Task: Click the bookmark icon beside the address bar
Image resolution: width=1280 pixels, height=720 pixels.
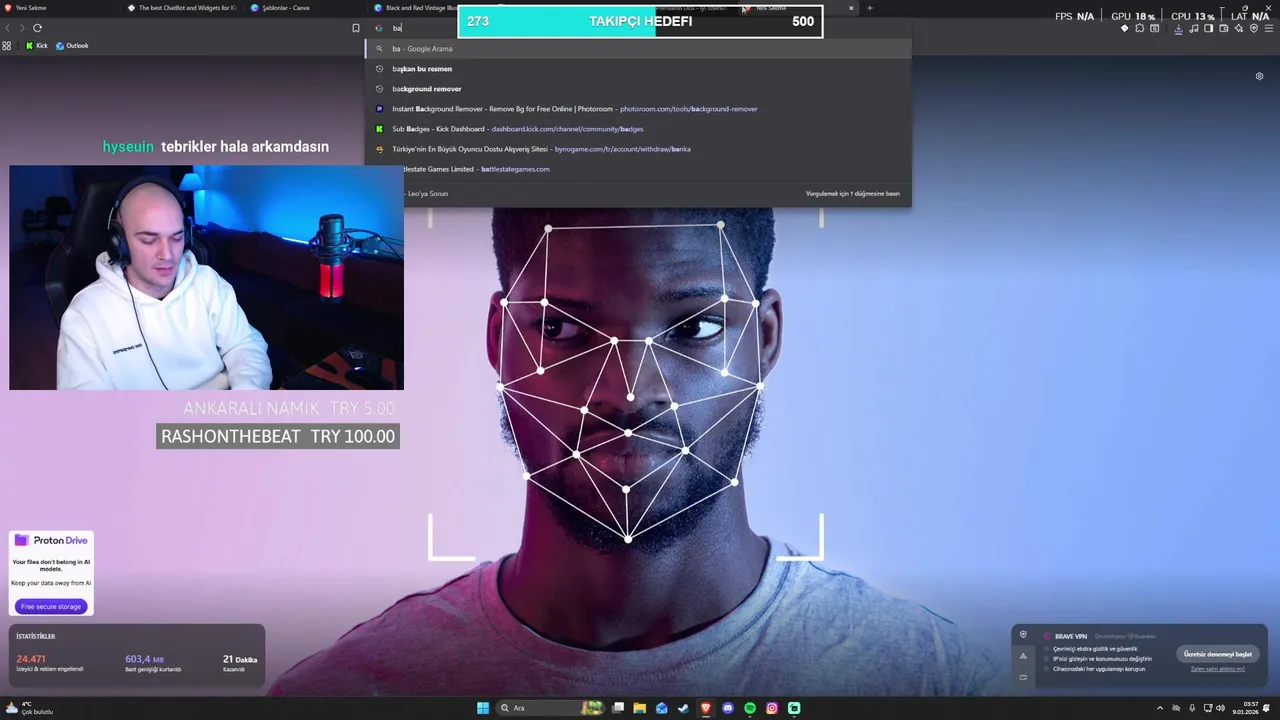Action: coord(355,28)
